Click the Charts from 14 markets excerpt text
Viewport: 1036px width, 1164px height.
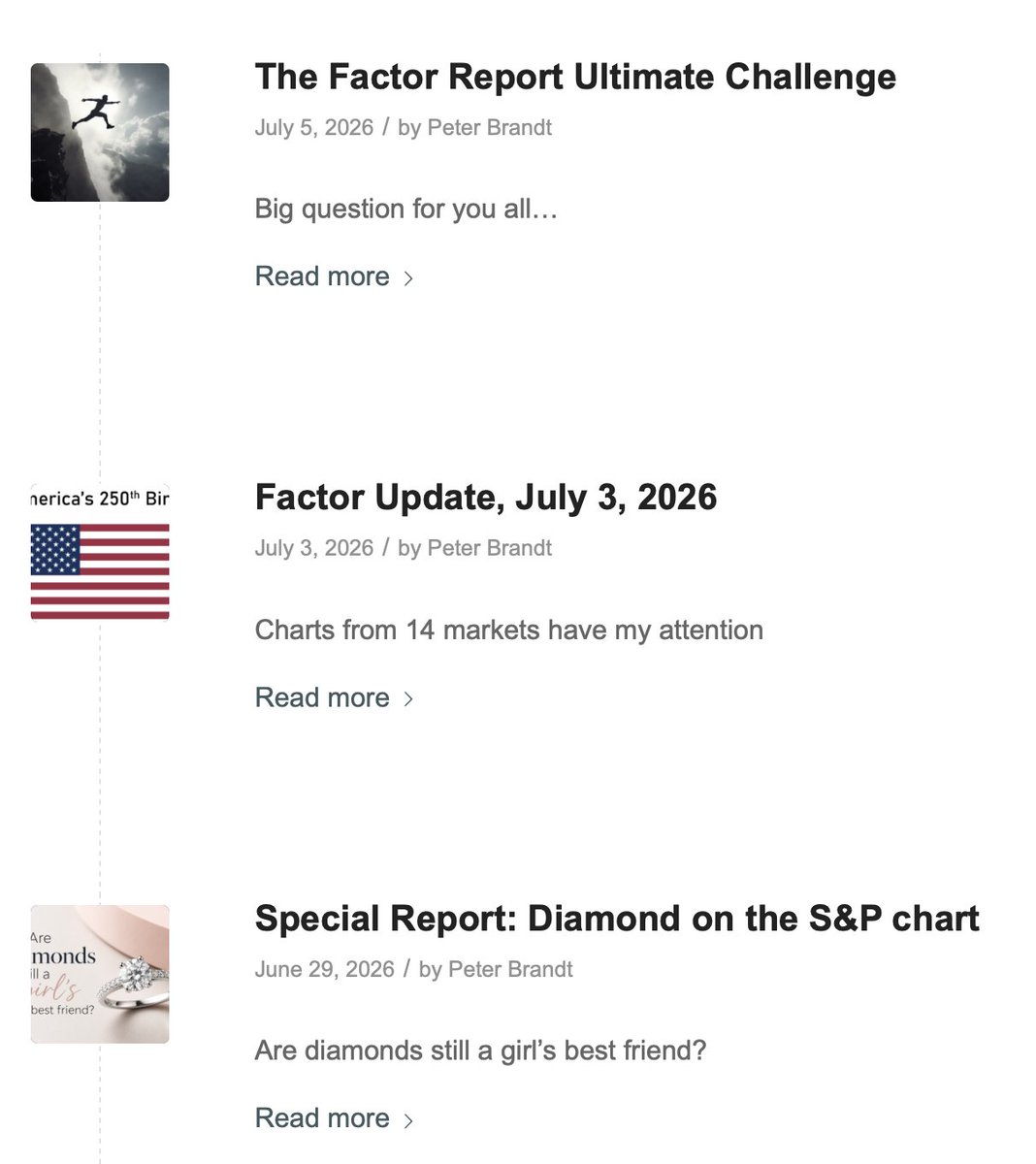tap(509, 630)
